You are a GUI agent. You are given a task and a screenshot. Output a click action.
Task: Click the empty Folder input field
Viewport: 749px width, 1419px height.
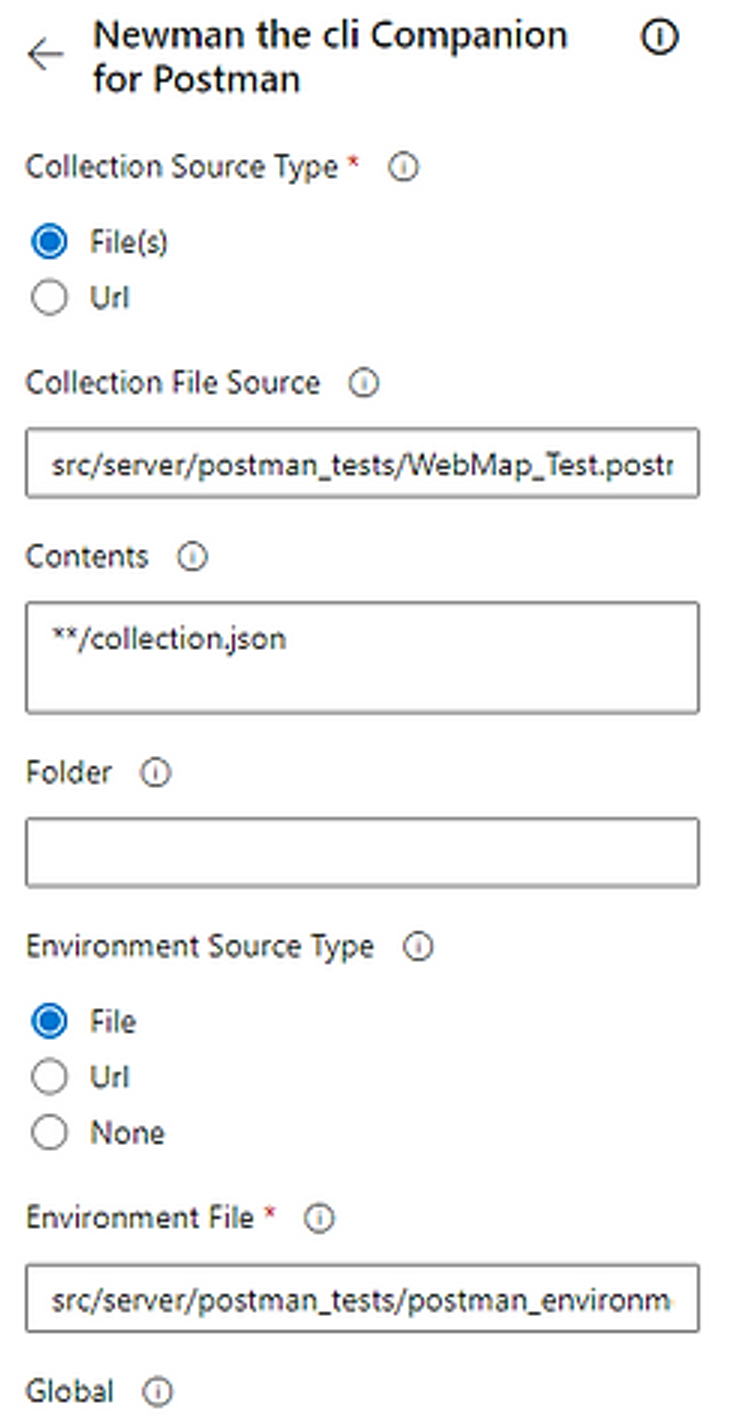point(362,852)
